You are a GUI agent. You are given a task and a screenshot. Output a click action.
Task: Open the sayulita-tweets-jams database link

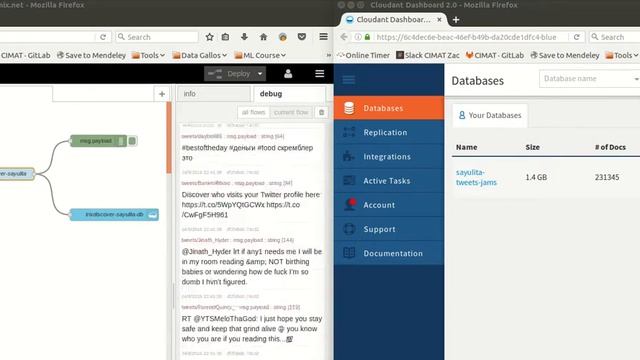(476, 177)
